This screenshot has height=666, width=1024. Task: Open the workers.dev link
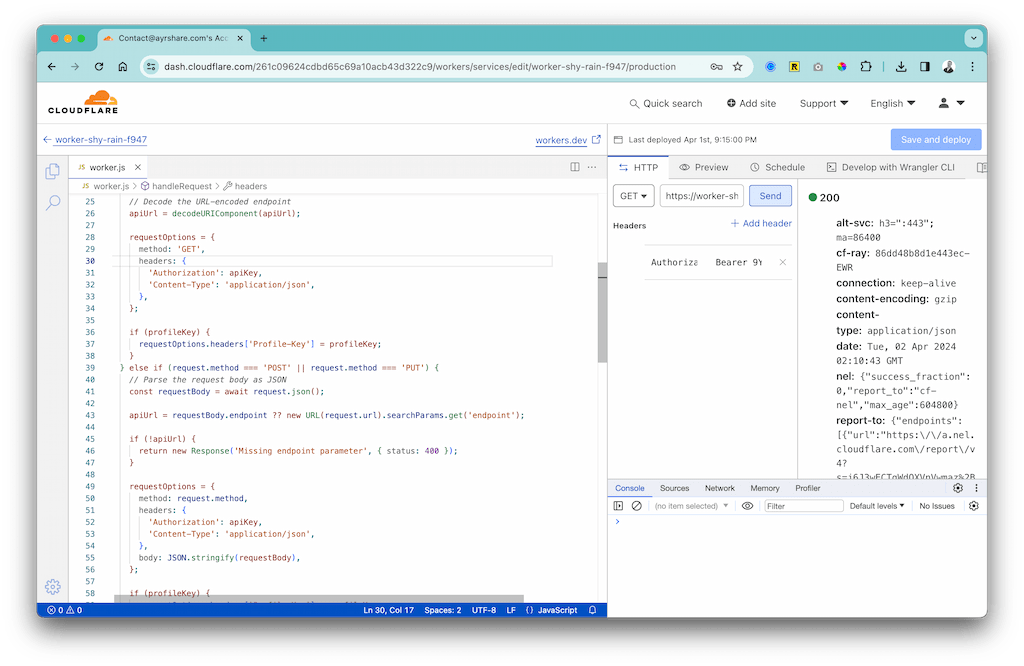(561, 140)
